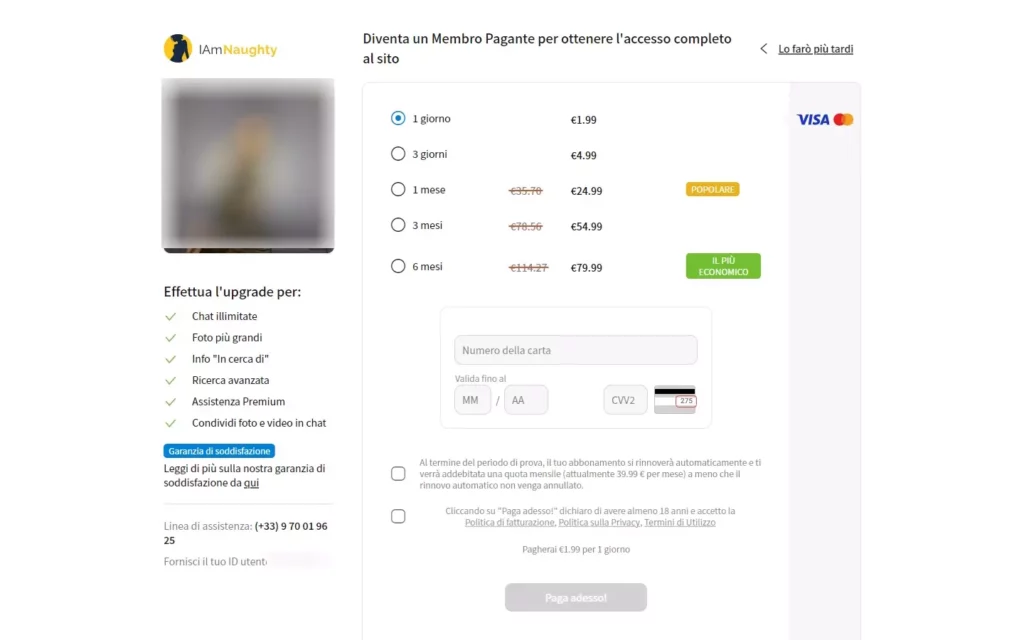Click the Paga adesso! button
The image size is (1024, 640).
click(x=575, y=598)
